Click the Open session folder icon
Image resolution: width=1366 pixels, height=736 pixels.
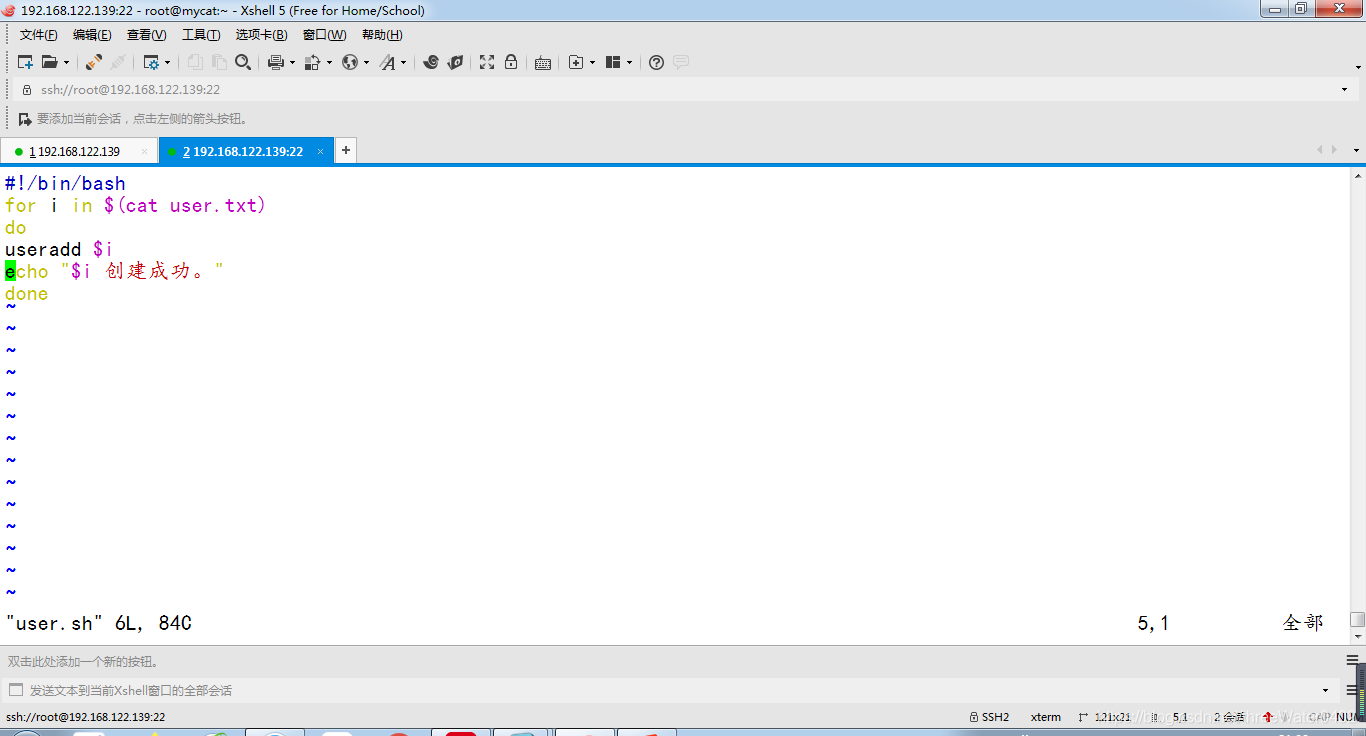click(50, 62)
